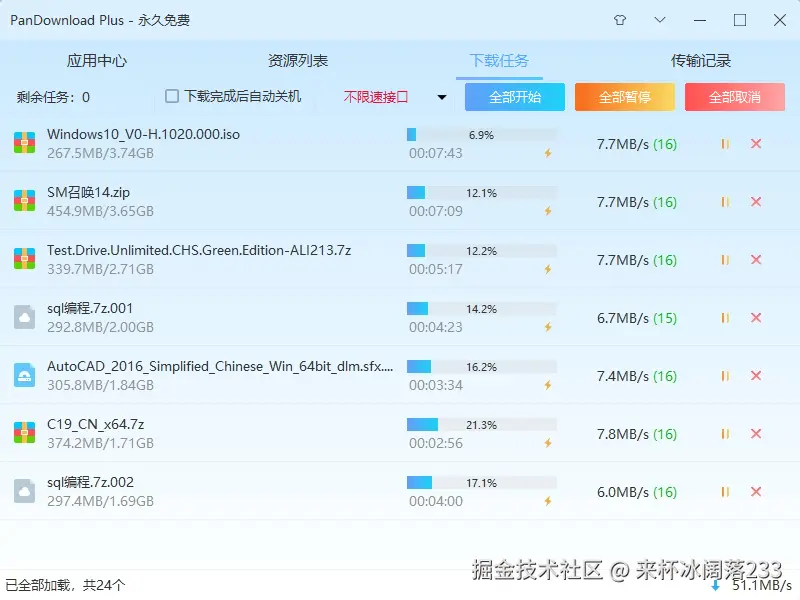Cancel the Windows10_V0-H.1020.000.iso download

pyautogui.click(x=756, y=144)
